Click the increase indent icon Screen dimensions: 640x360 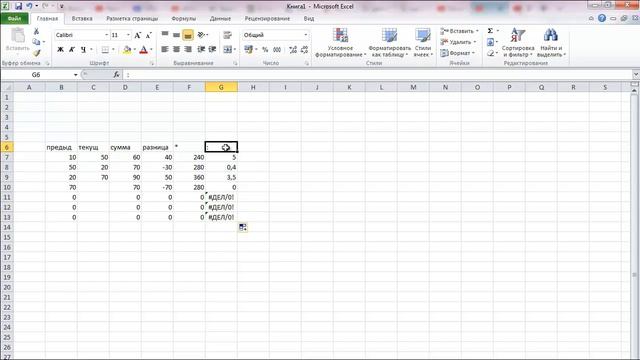pos(212,49)
